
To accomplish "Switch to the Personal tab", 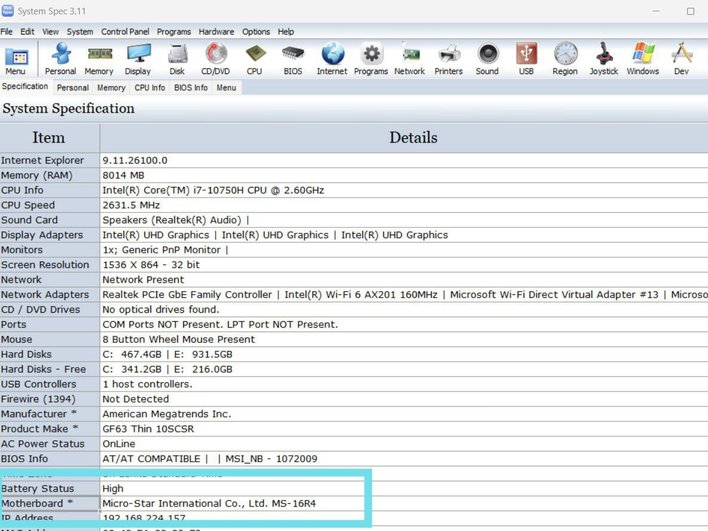I will pyautogui.click(x=73, y=88).
